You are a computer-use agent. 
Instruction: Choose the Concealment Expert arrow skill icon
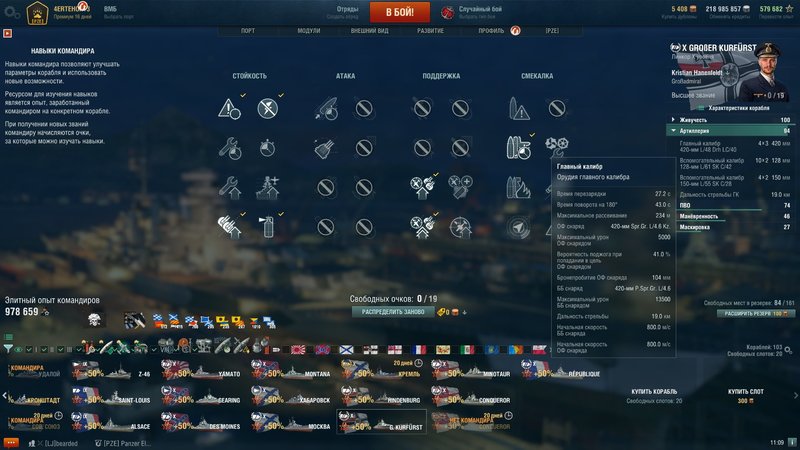[518, 228]
